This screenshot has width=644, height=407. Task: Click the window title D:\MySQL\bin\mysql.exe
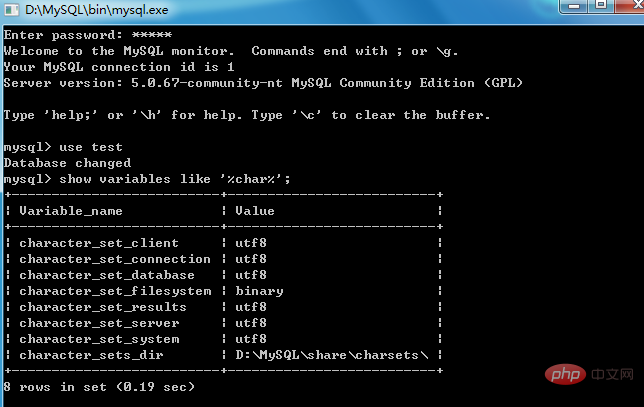point(97,10)
